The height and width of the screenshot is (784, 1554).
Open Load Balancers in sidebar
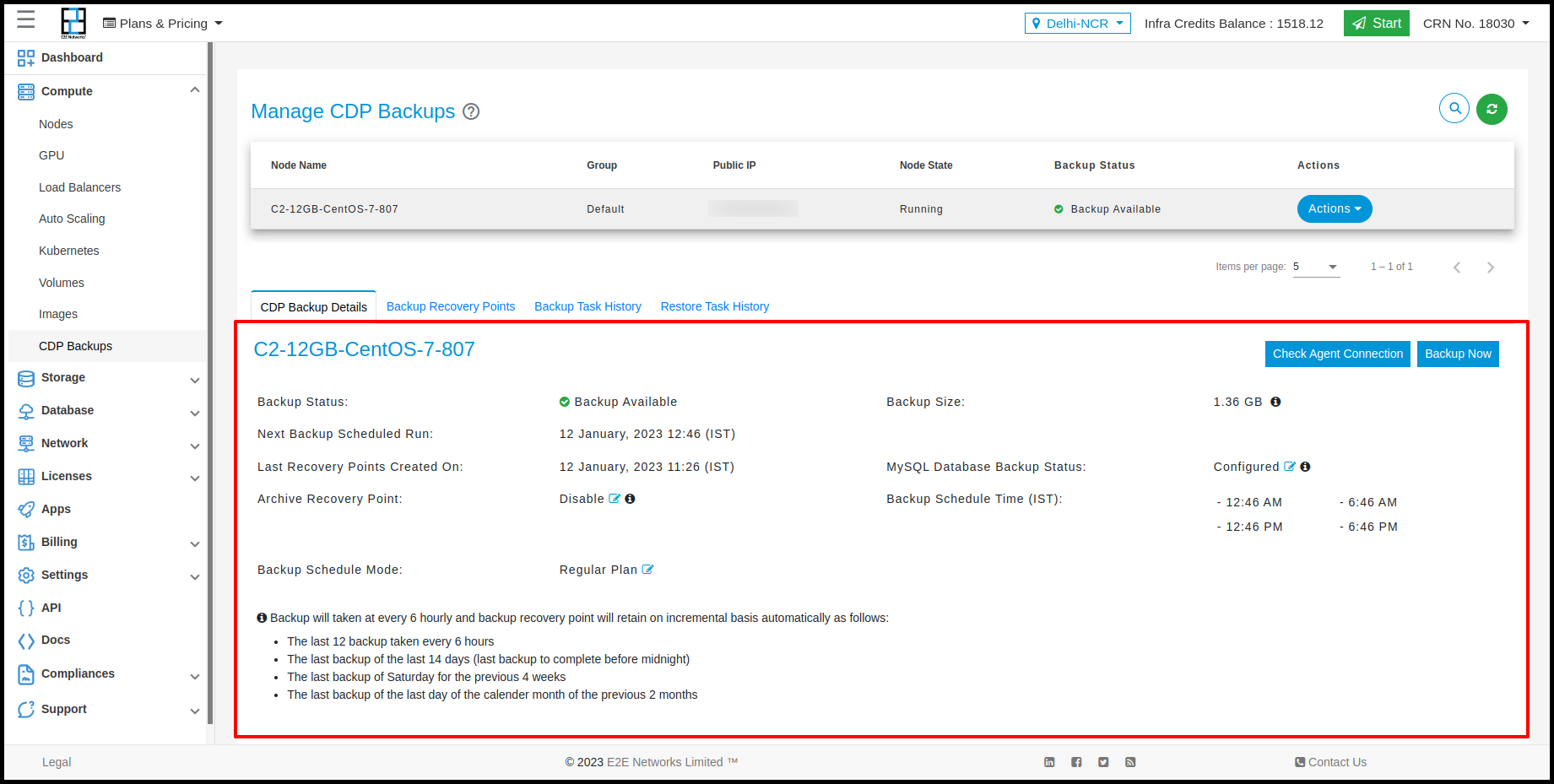point(79,187)
